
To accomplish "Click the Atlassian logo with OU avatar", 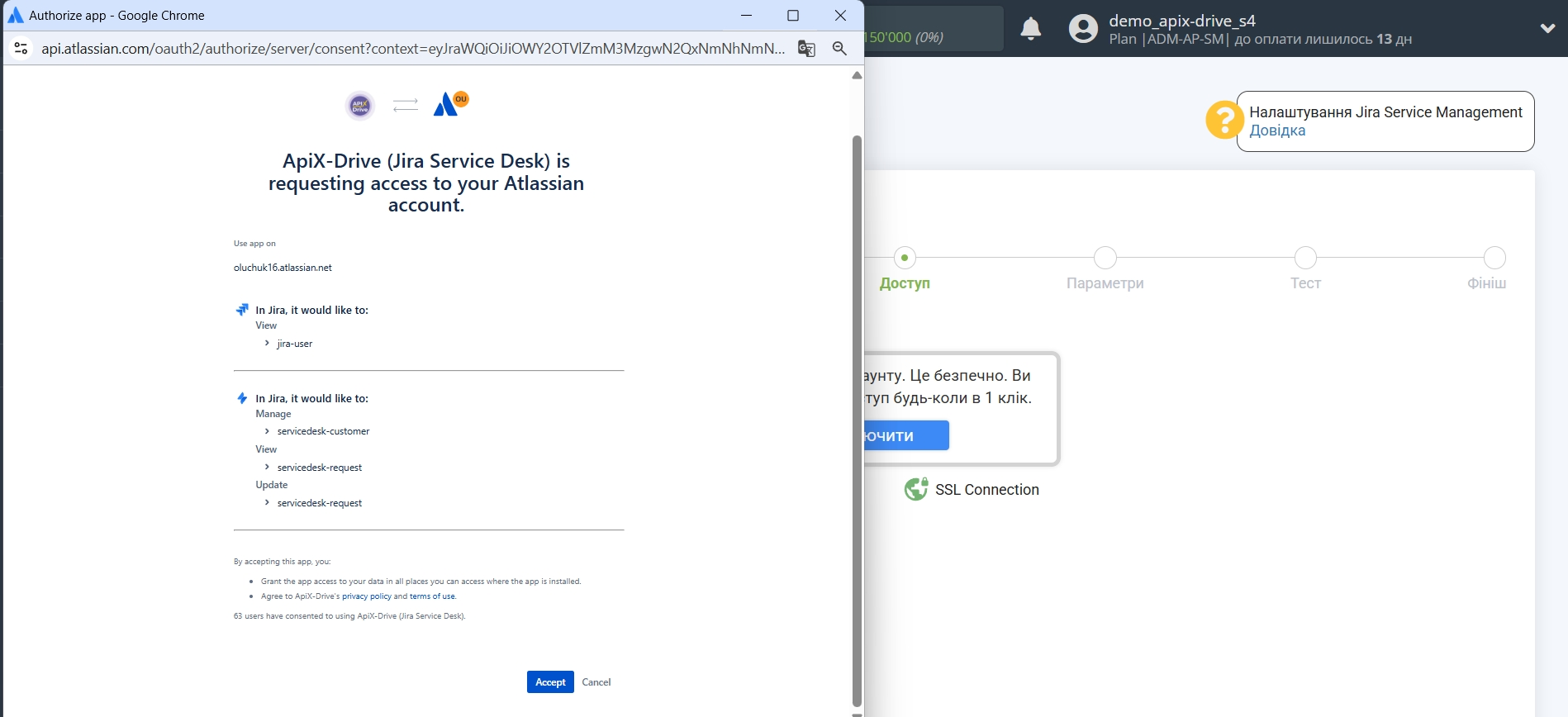I will point(450,104).
